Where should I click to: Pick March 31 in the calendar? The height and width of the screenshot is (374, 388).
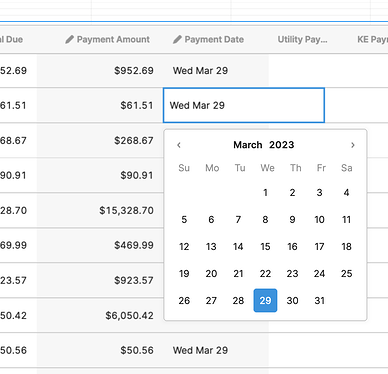[x=319, y=301]
